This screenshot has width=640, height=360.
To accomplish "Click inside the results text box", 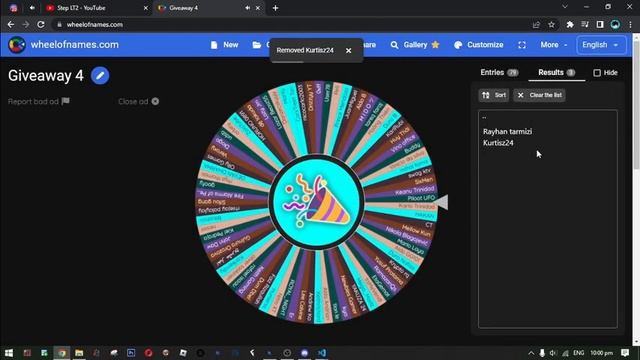I will pyautogui.click(x=548, y=219).
